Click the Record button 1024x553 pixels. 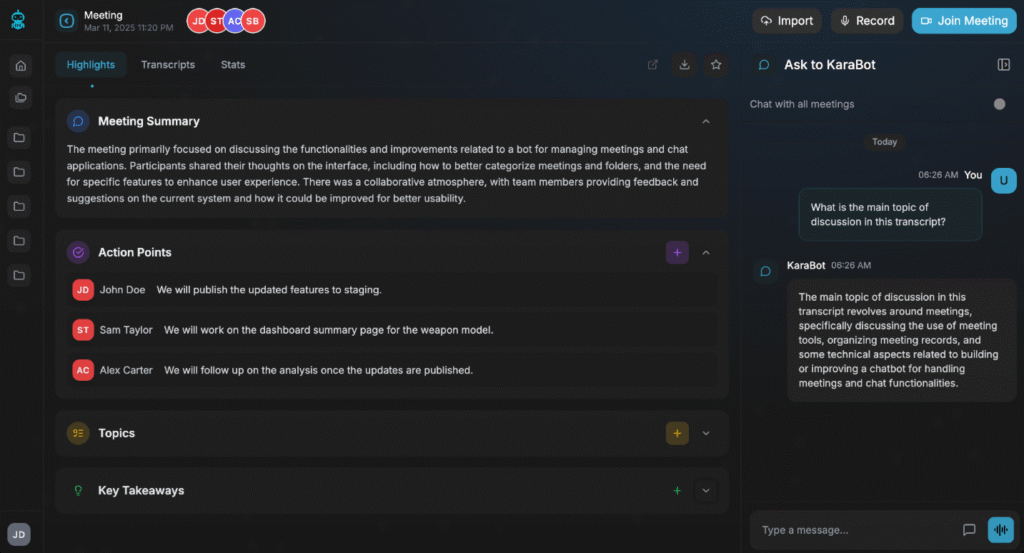tap(866, 21)
